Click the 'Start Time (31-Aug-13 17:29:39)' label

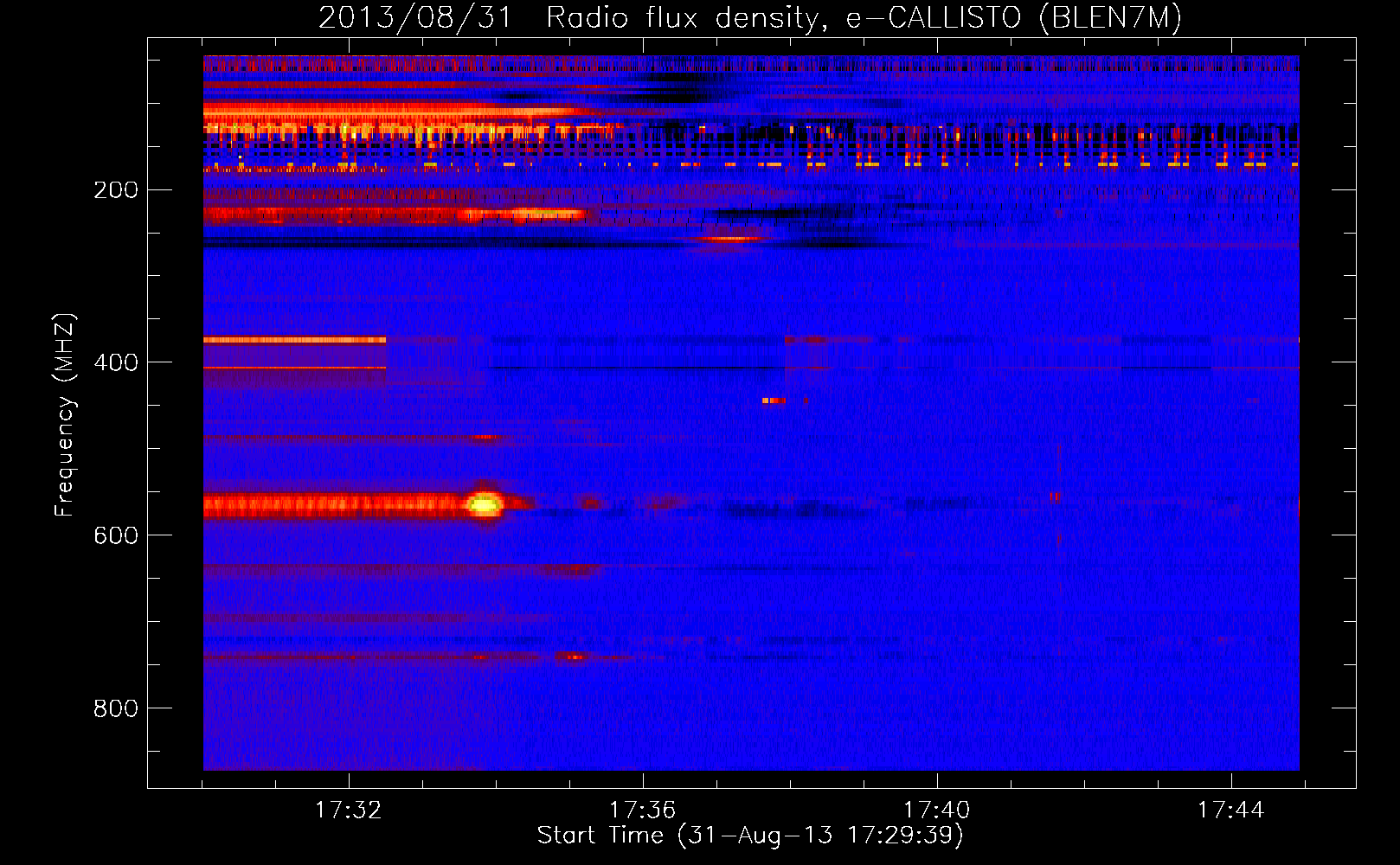(749, 836)
